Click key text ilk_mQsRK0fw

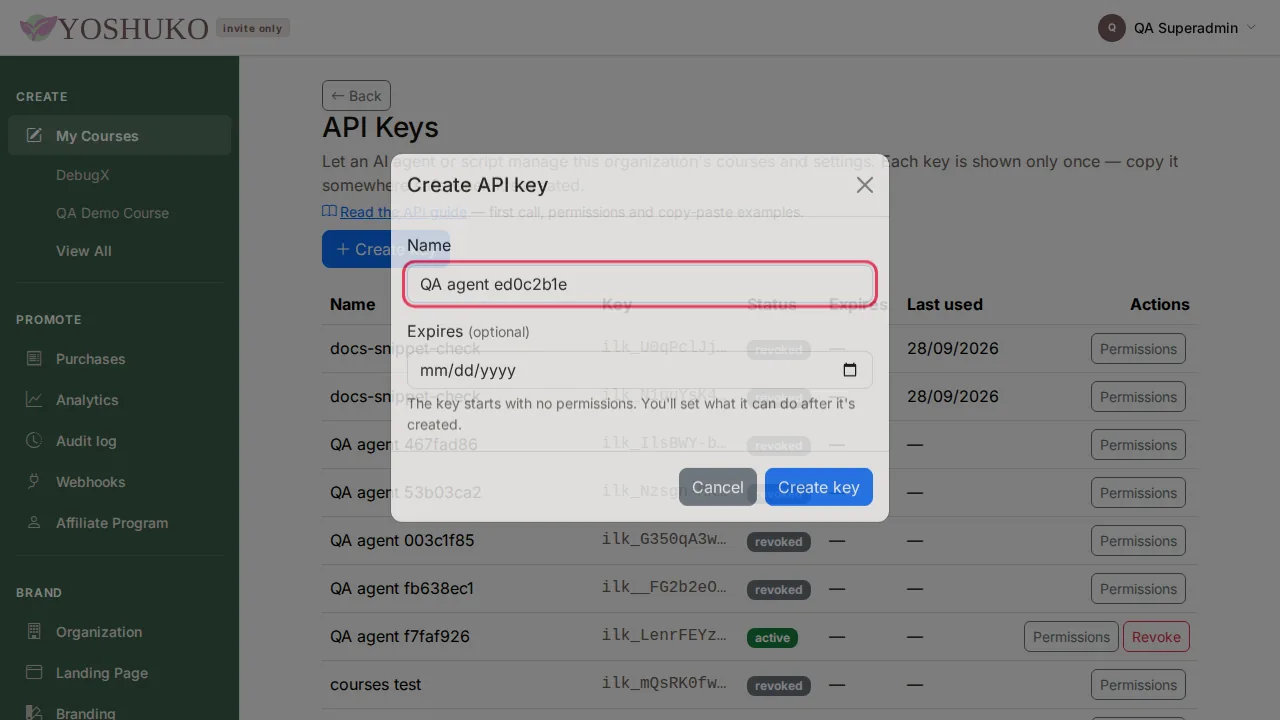pos(664,684)
